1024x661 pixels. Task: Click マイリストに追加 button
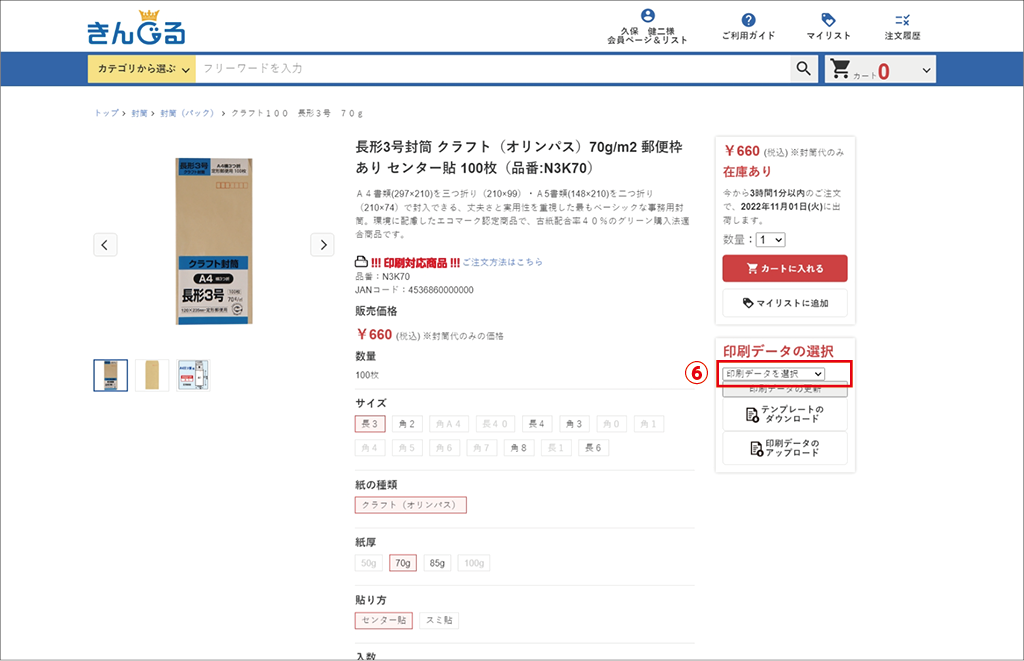click(x=784, y=303)
